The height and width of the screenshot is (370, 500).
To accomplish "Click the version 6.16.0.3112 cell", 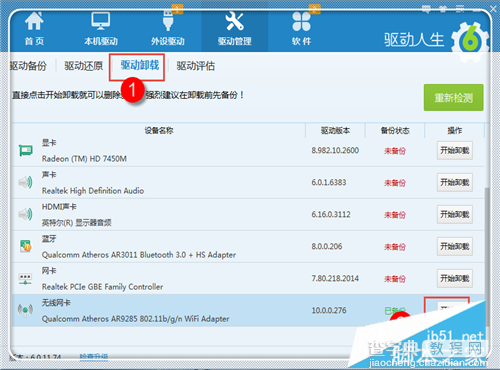I will 331,214.
